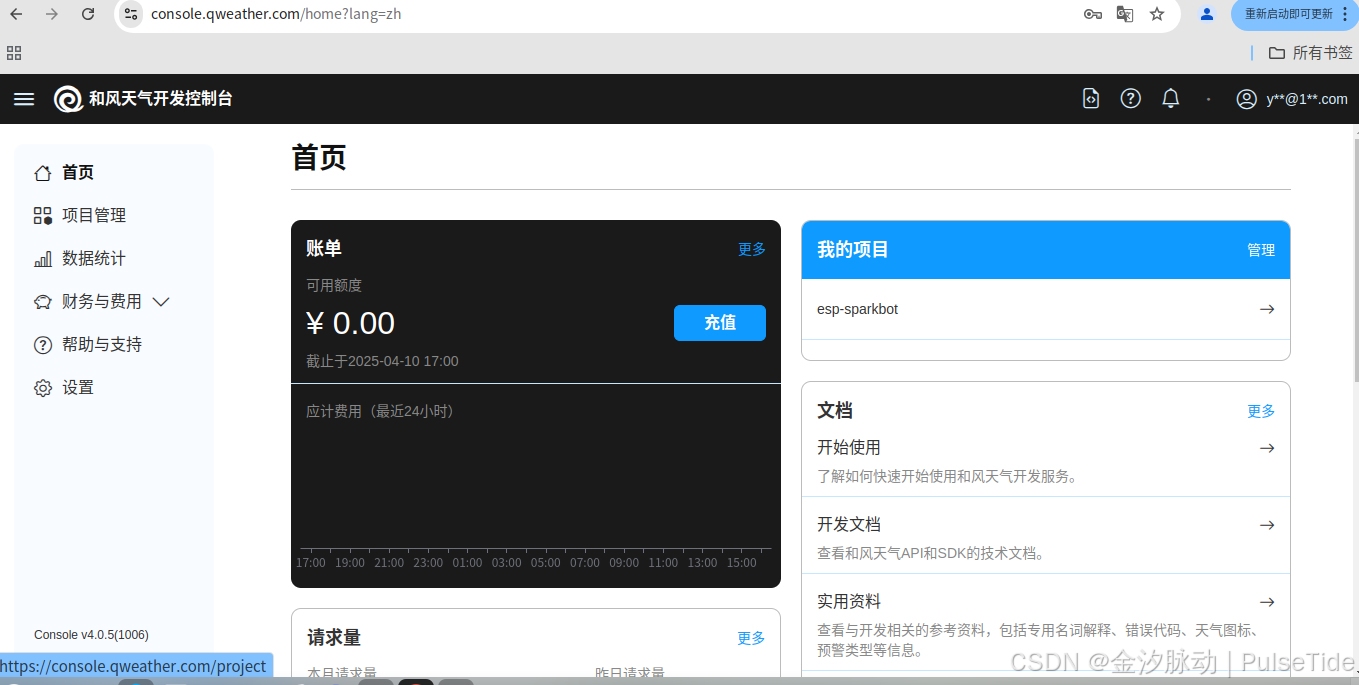Click the account name y**@1**.com

pyautogui.click(x=1307, y=99)
